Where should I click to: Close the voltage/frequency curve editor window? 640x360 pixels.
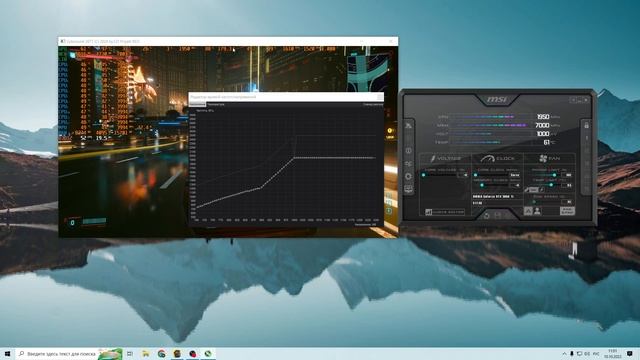(x=380, y=97)
